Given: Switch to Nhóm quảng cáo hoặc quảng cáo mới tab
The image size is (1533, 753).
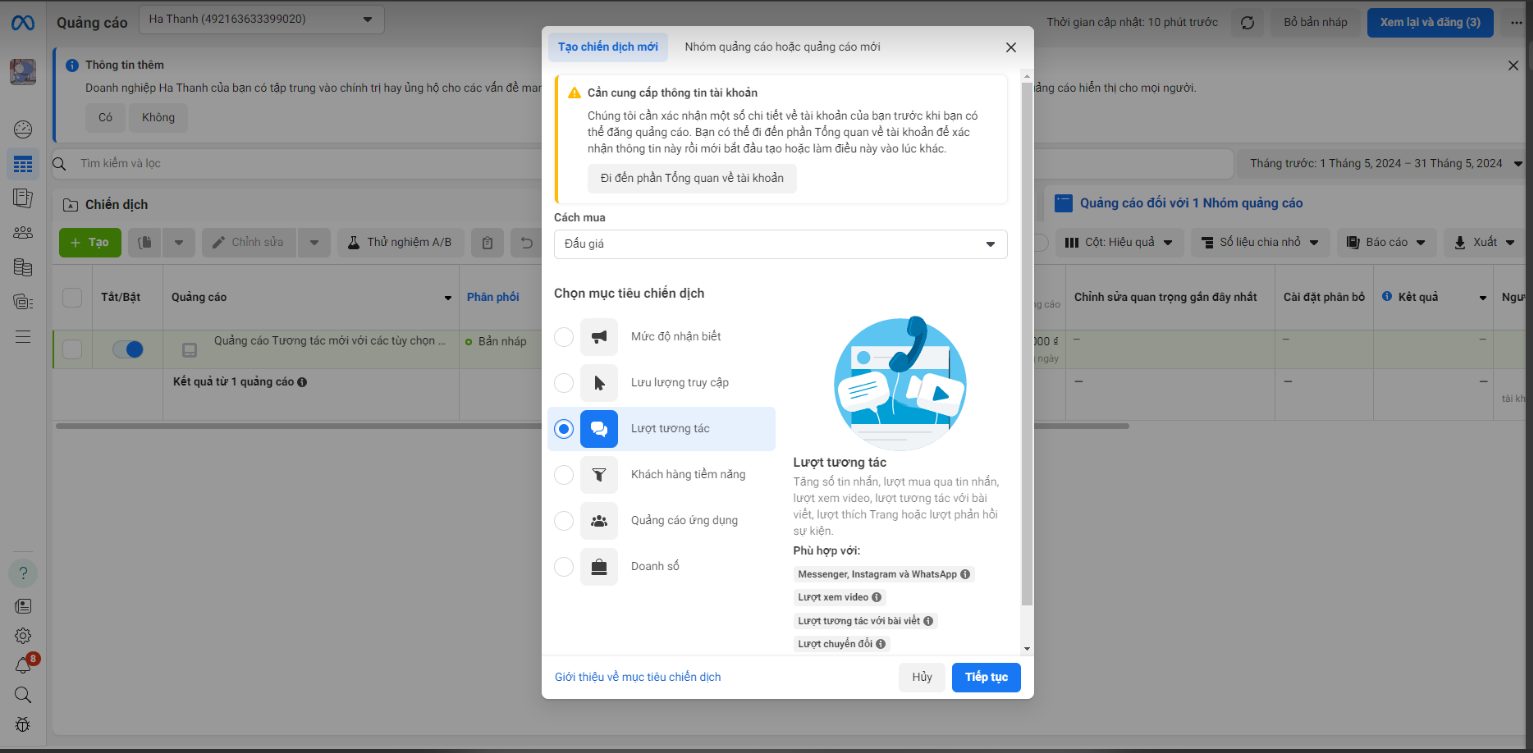Looking at the screenshot, I should (x=782, y=47).
